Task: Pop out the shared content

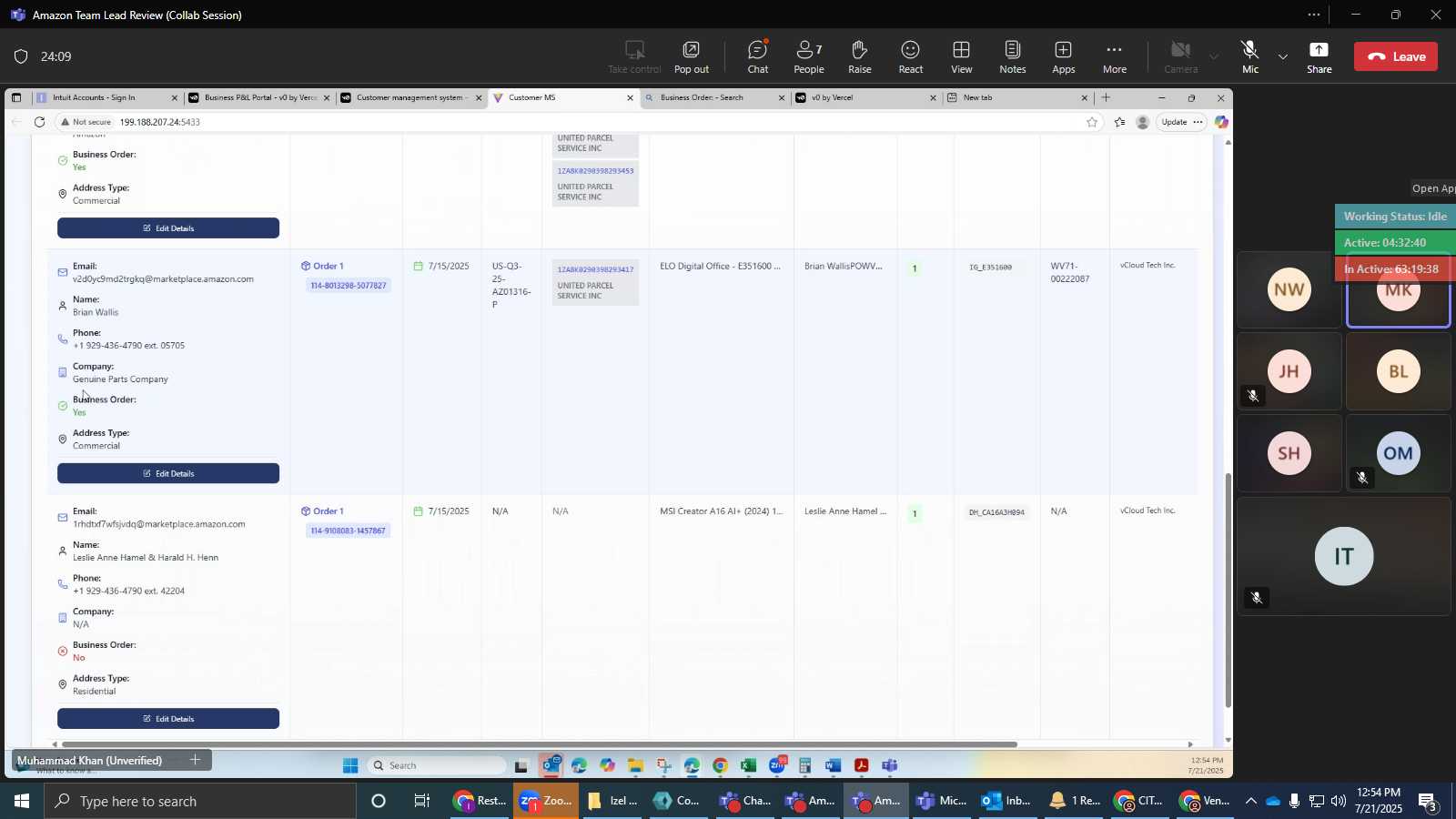Action: pyautogui.click(x=691, y=56)
